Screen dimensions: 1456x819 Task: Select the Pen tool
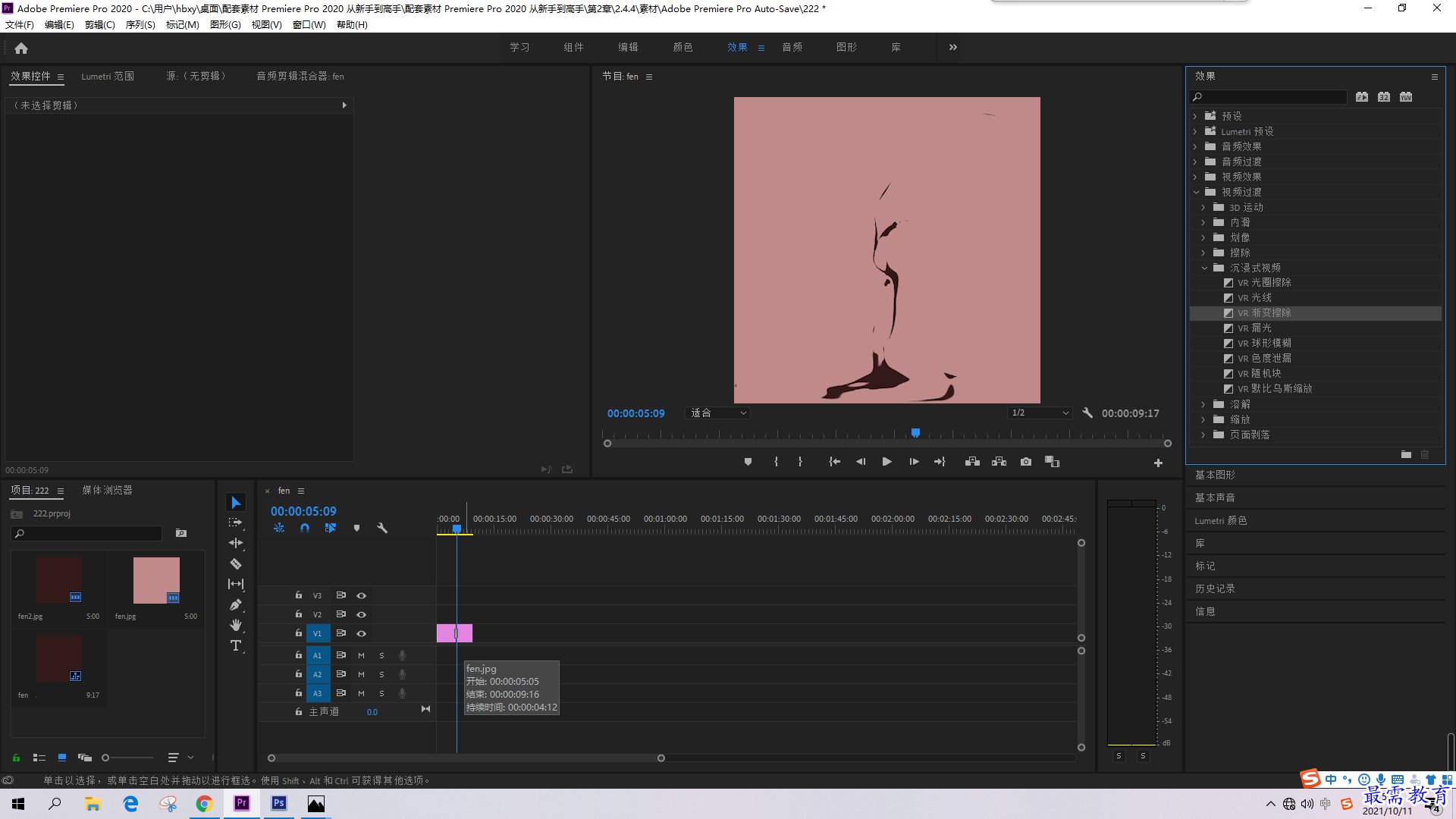[236, 604]
